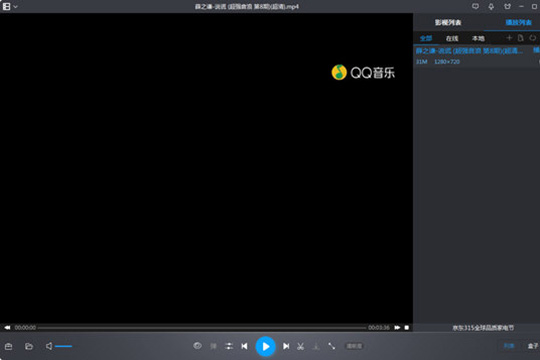Image resolution: width=540 pixels, height=360 pixels.
Task: Add file with the plus icon
Action: 509,38
